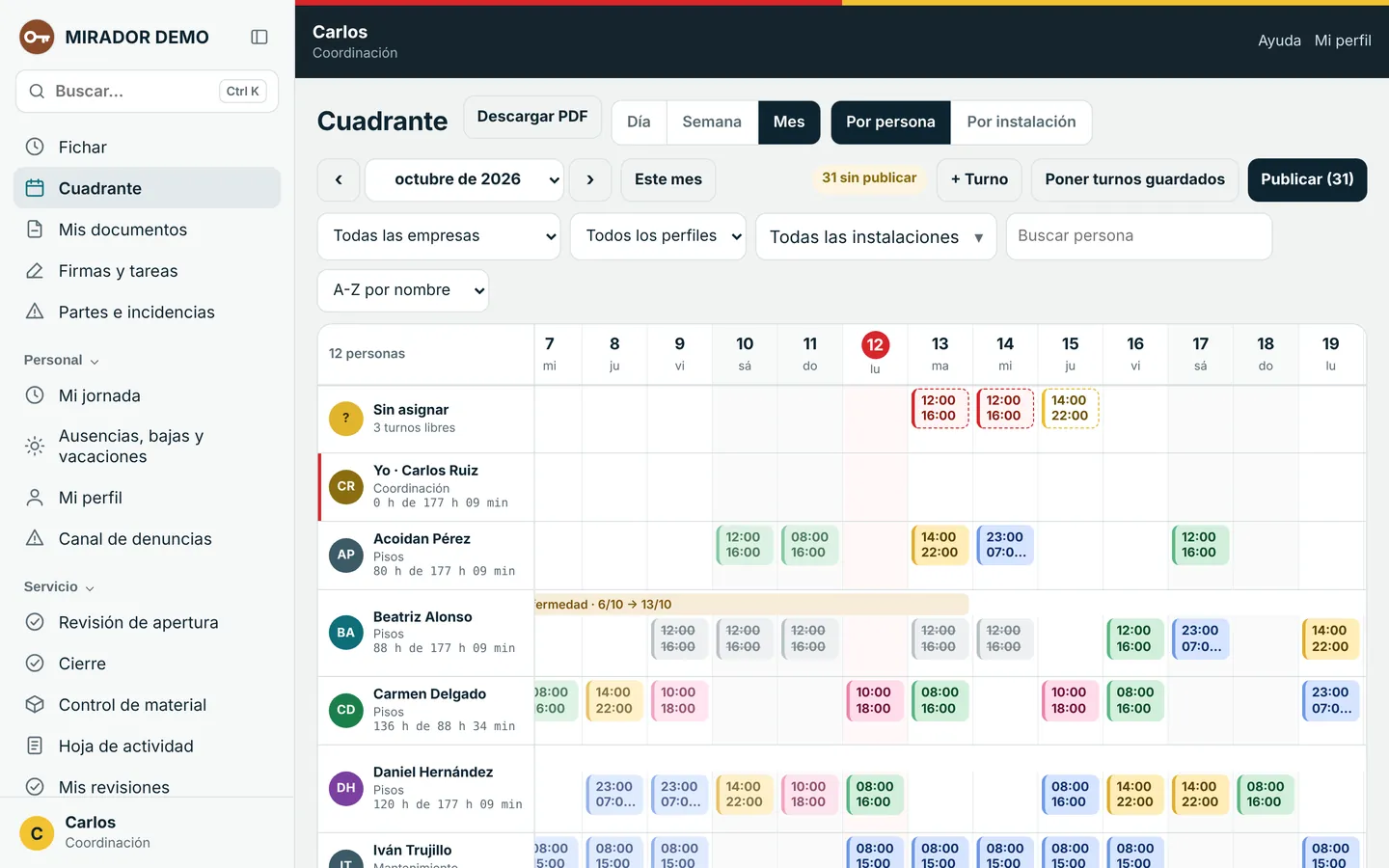Open the octubre de 2026 month dropdown
The width and height of the screenshot is (1389, 868).
coord(464,179)
